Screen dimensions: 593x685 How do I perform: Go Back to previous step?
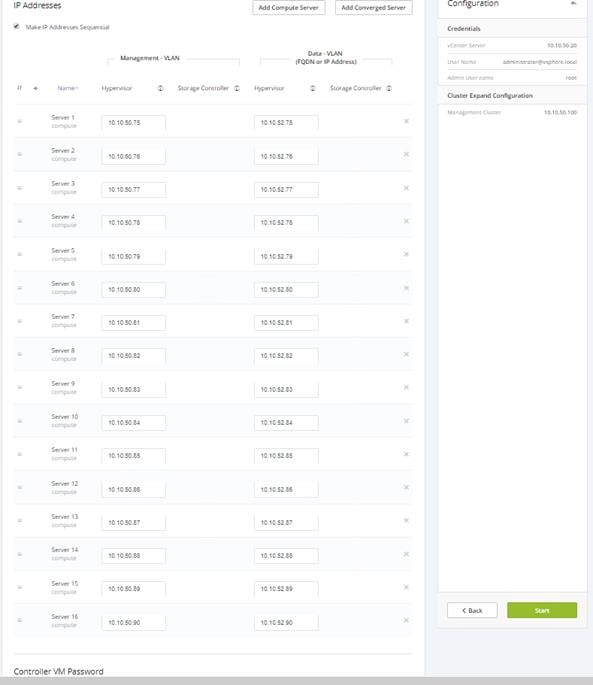coord(472,610)
